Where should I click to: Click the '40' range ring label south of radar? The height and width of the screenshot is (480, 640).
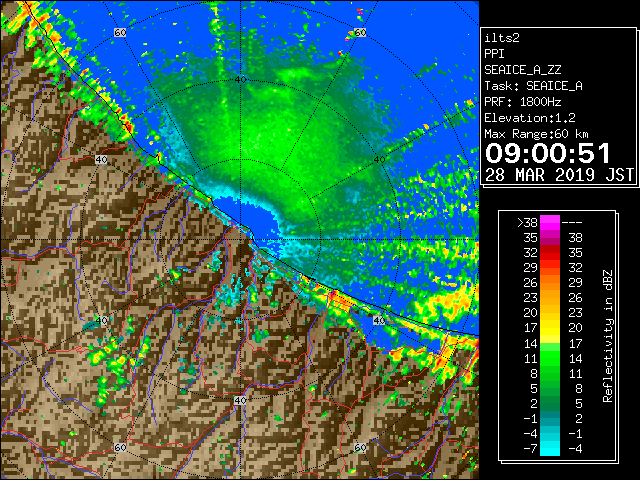(240, 400)
